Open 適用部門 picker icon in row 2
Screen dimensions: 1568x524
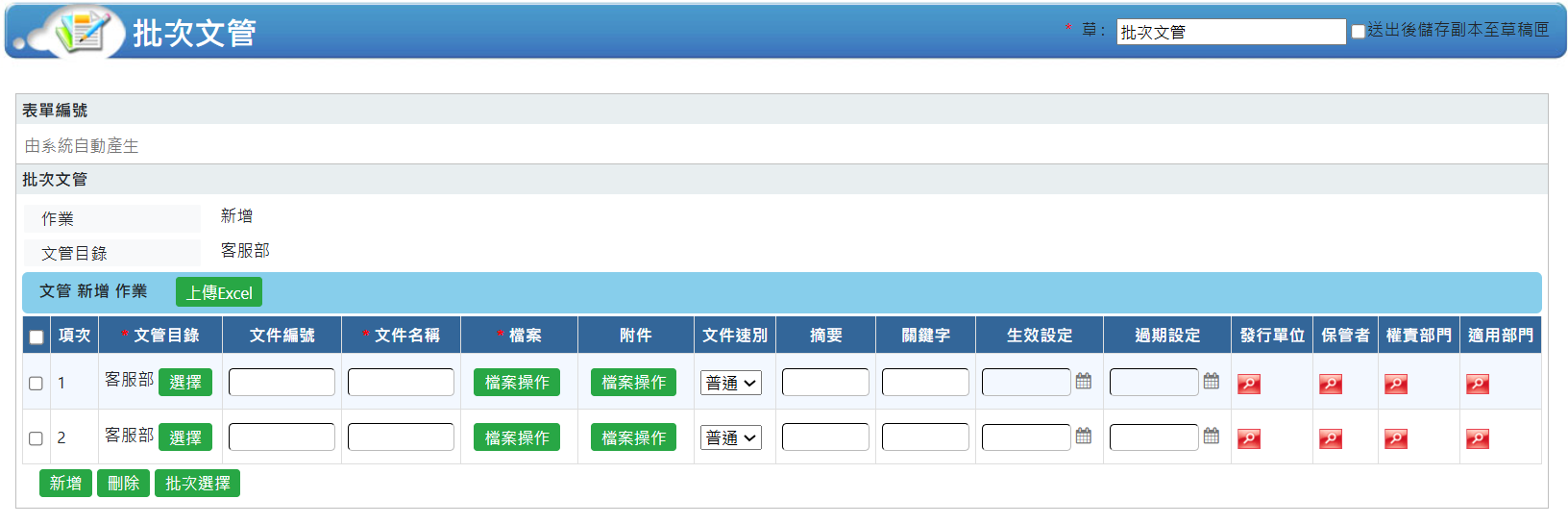1478,439
